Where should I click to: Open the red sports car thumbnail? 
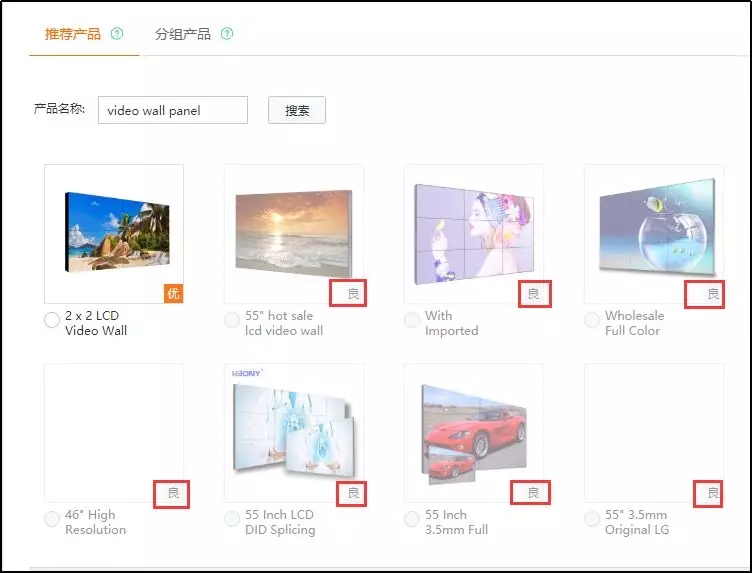coord(474,434)
